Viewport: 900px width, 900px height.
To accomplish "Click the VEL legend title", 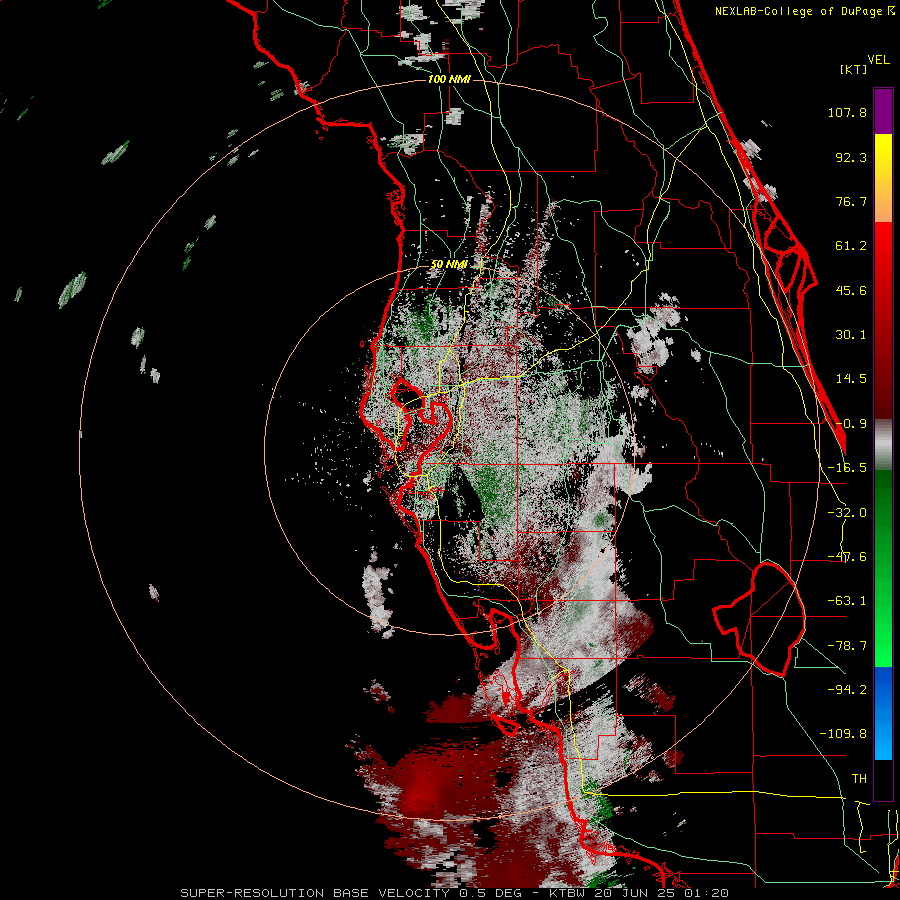I will [879, 60].
